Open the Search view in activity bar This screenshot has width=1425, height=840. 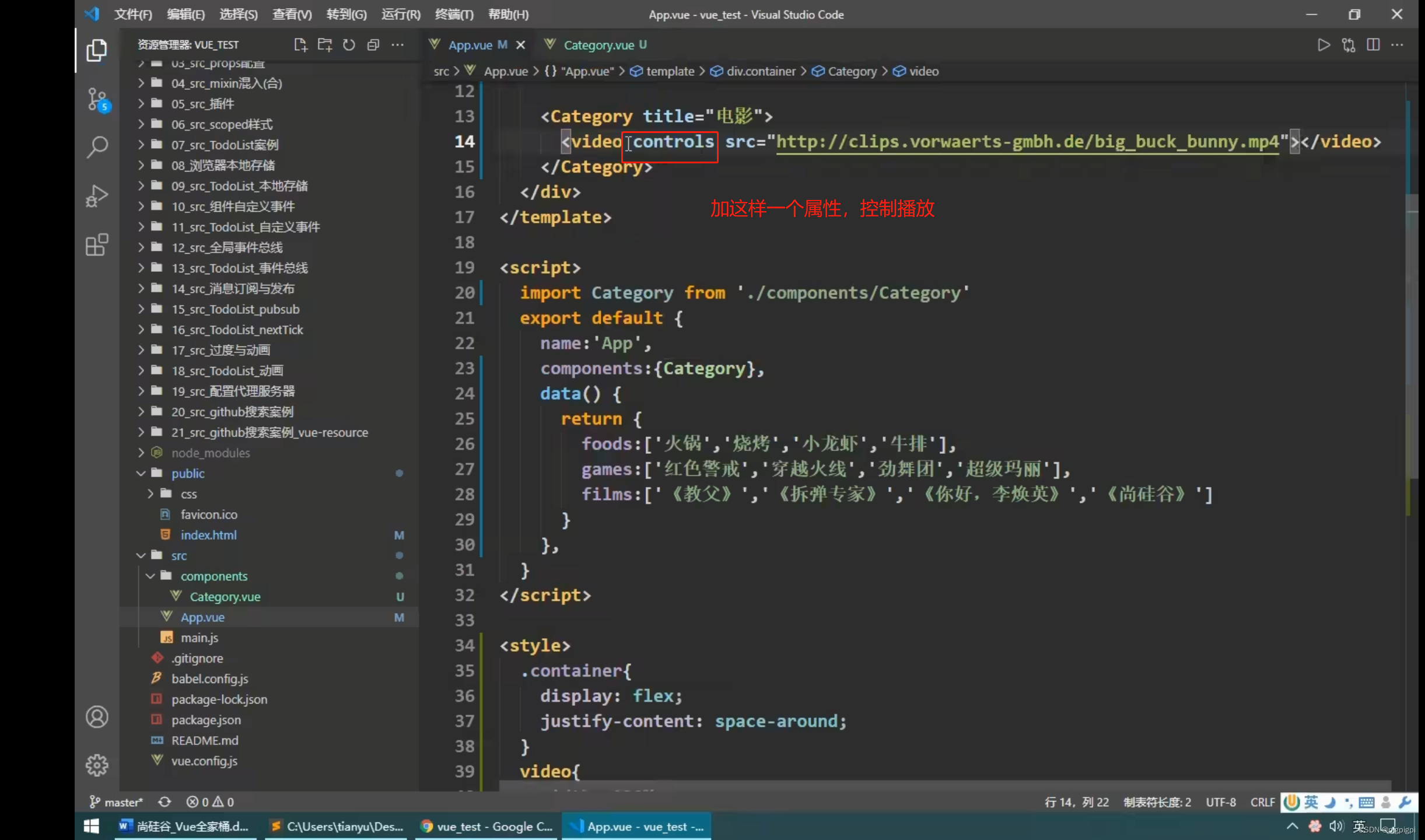click(x=97, y=147)
